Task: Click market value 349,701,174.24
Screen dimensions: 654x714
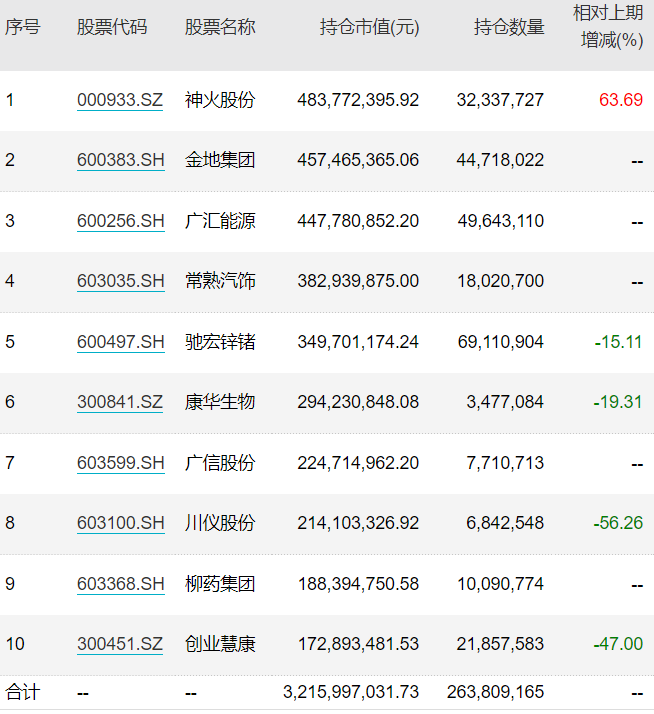Action: [x=358, y=342]
